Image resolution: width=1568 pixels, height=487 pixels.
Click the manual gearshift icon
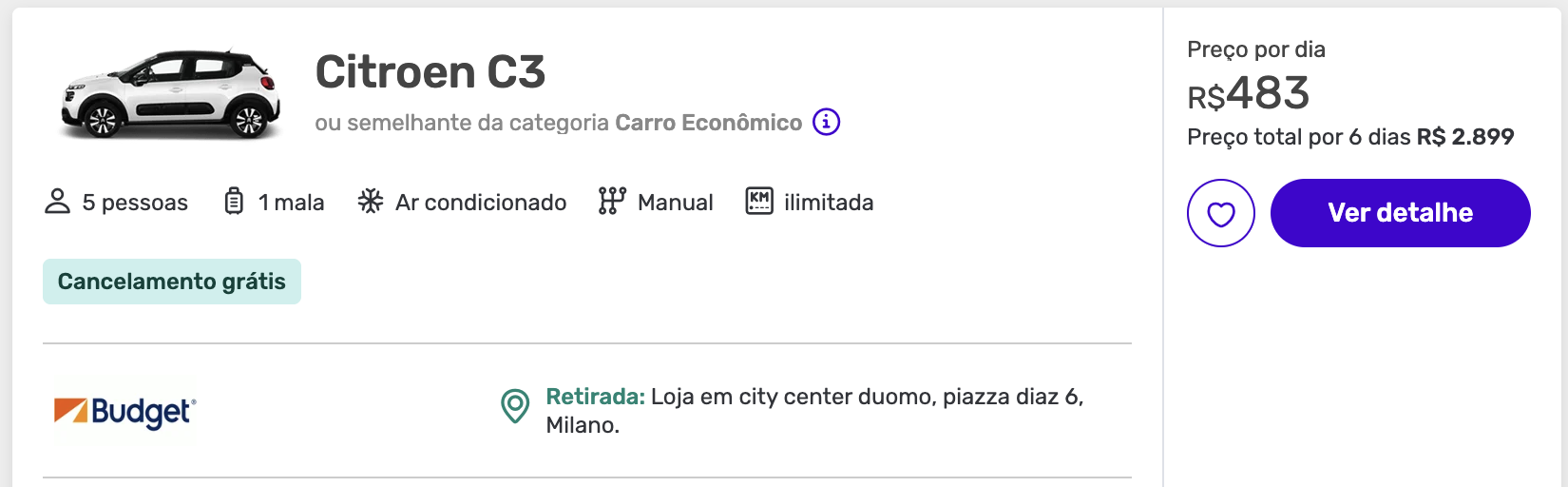tap(612, 202)
